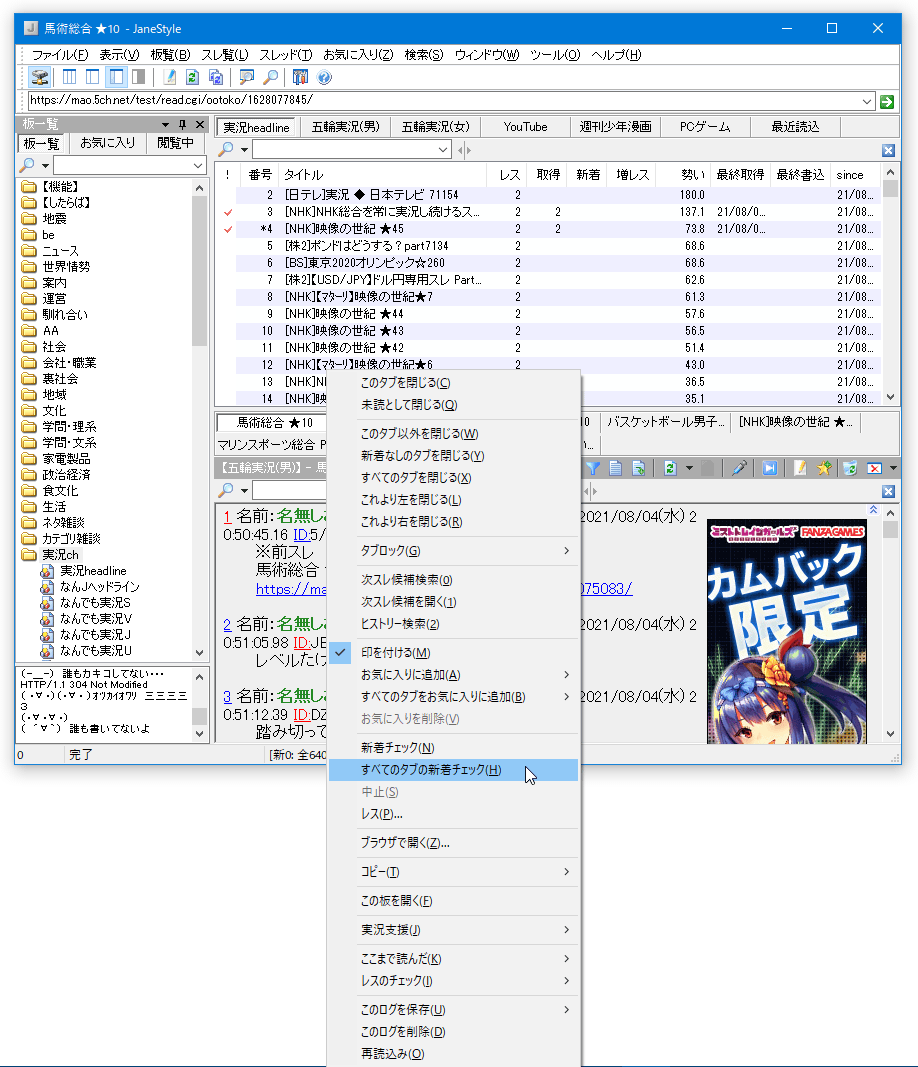
Task: Close the 板一覧 side panel
Action: (200, 125)
